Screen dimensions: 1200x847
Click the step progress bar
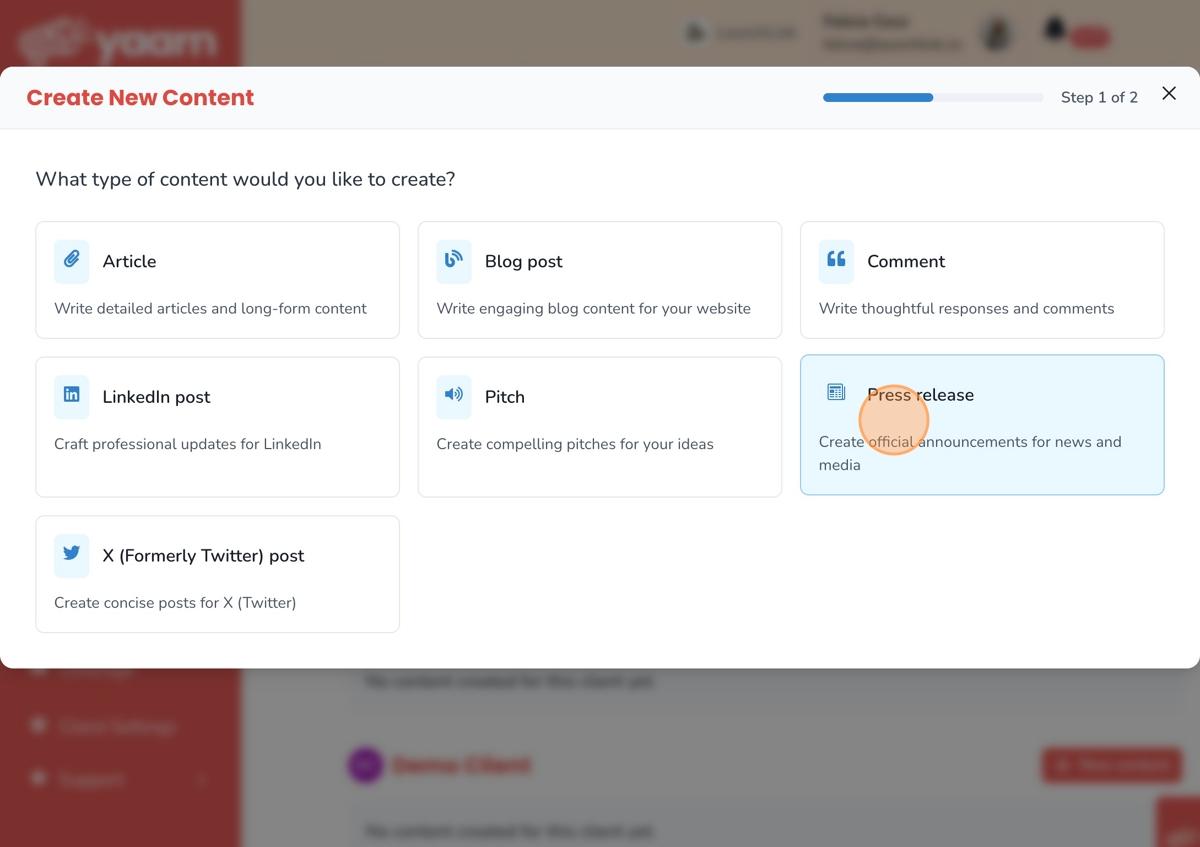click(932, 97)
